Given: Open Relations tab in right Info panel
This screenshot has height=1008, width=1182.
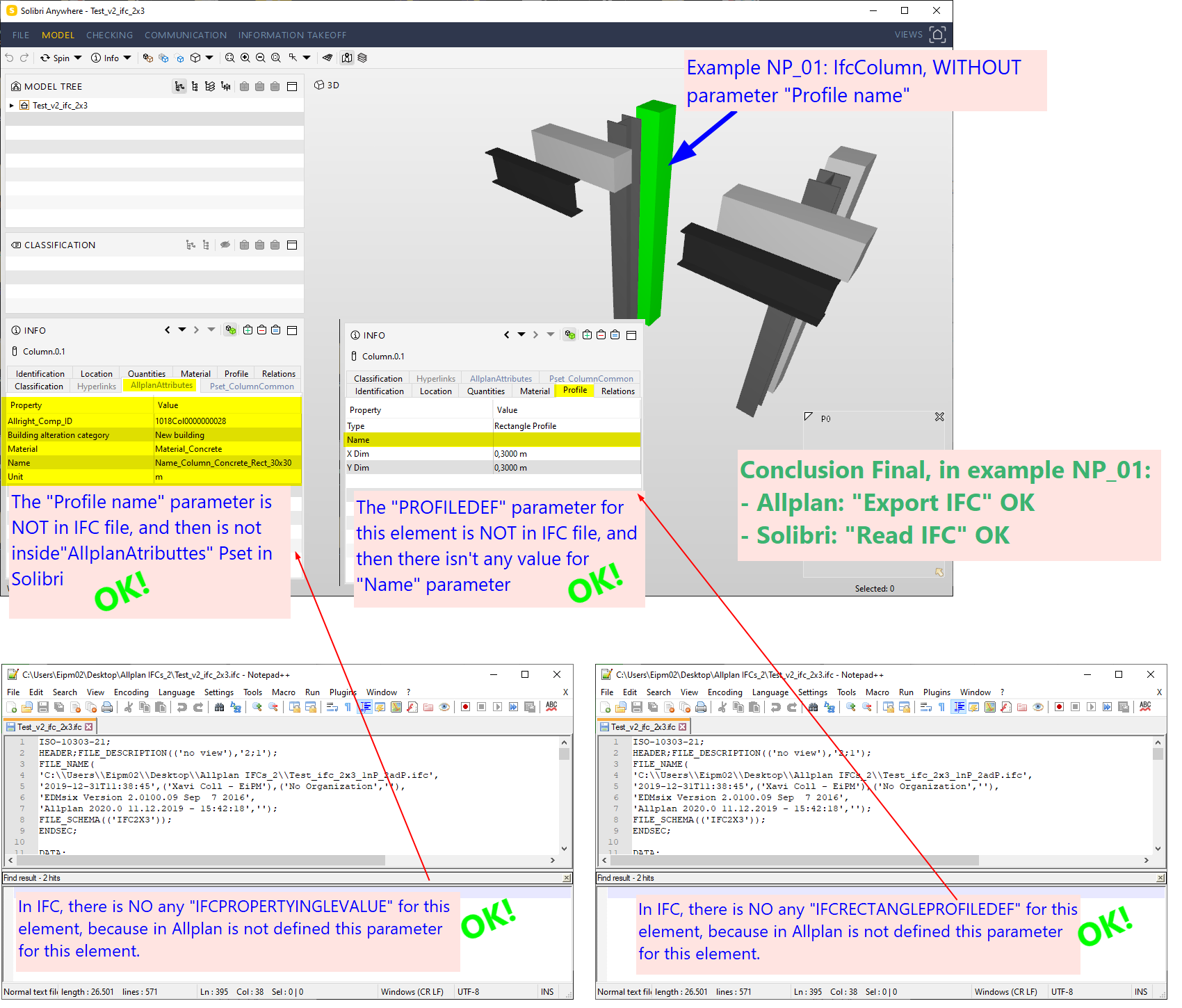Looking at the screenshot, I should 618,391.
